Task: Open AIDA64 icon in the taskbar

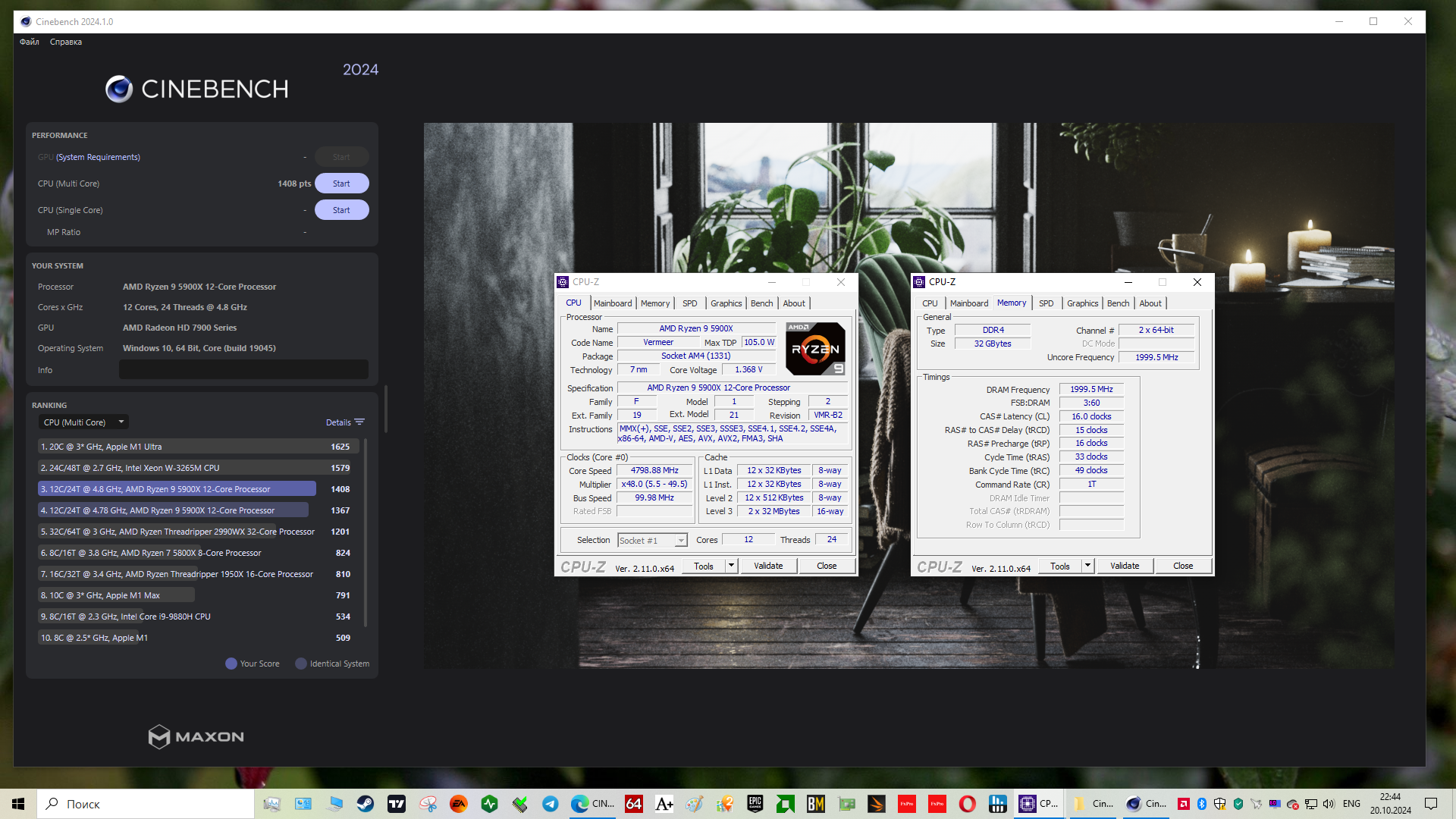Action: 633,804
